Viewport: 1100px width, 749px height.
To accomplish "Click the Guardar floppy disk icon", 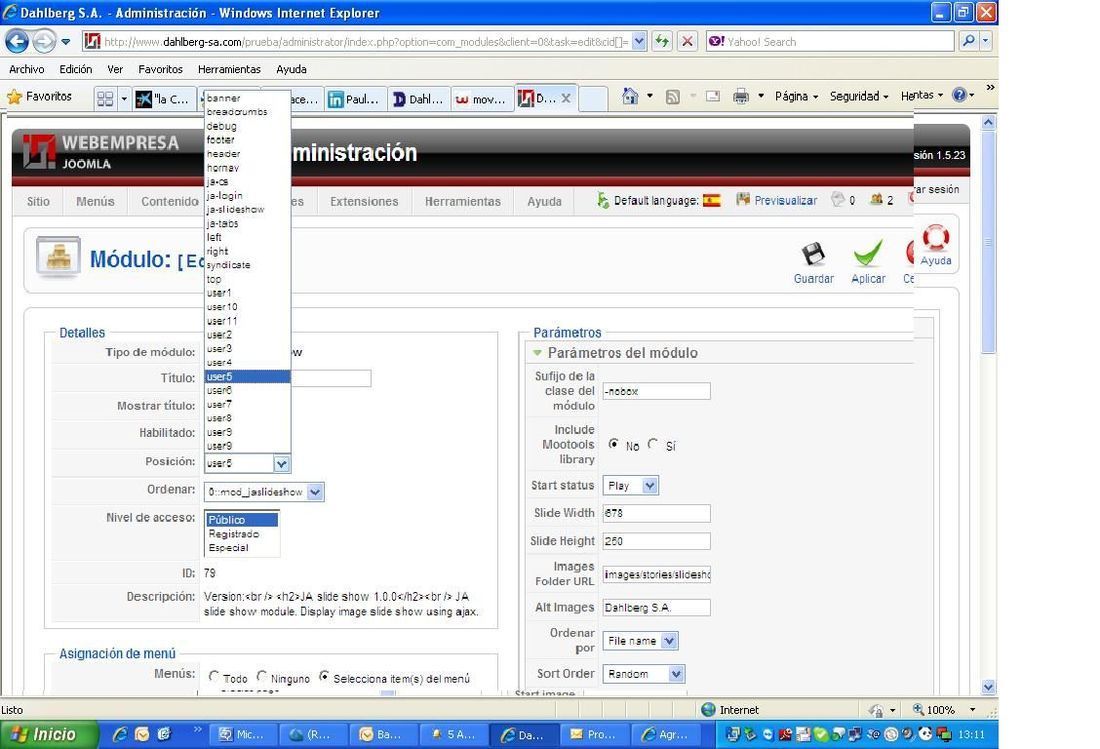I will point(814,255).
